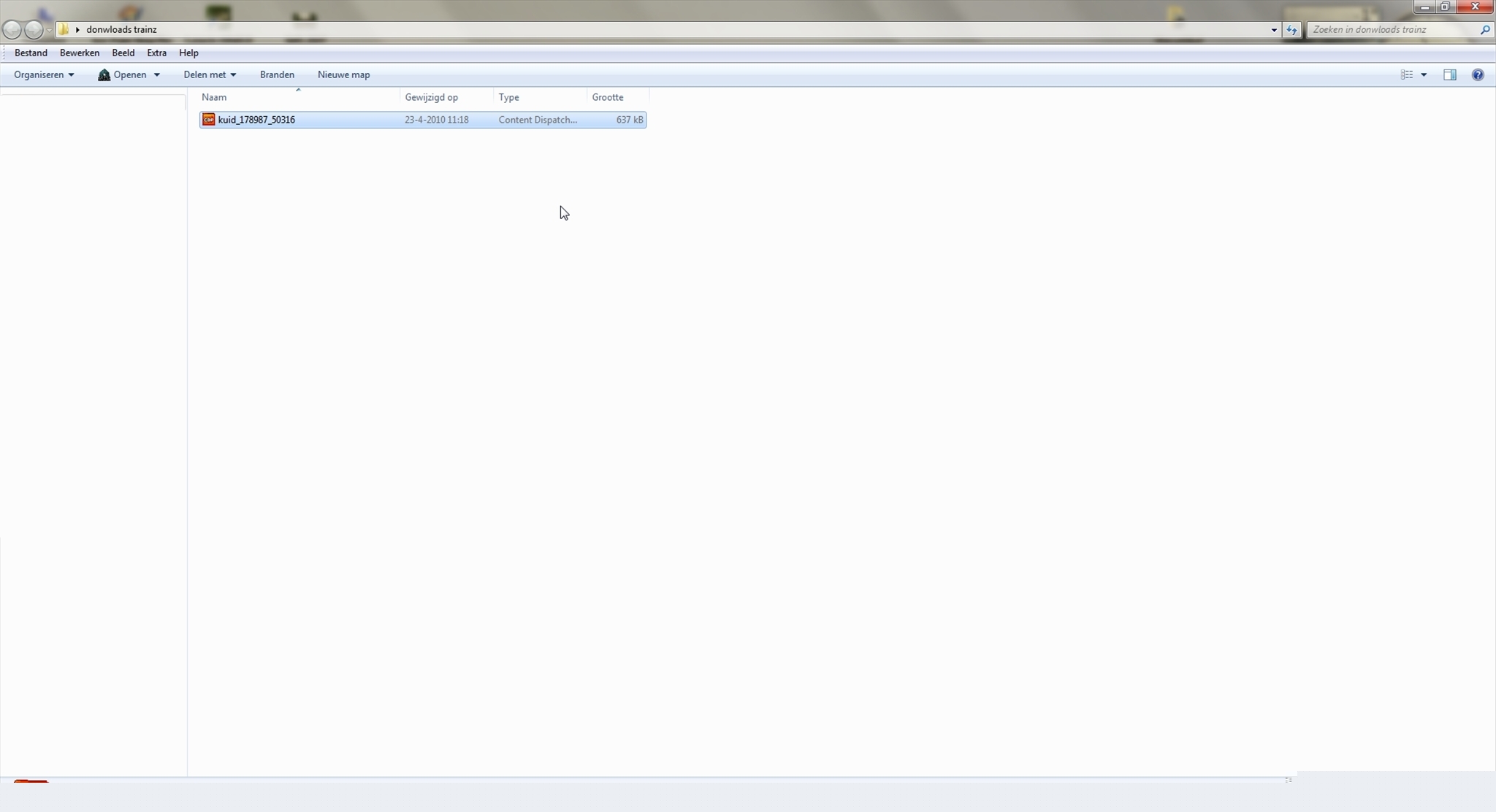This screenshot has width=1496, height=812.
Task: Open the view options dropdown arrow
Action: point(1424,75)
